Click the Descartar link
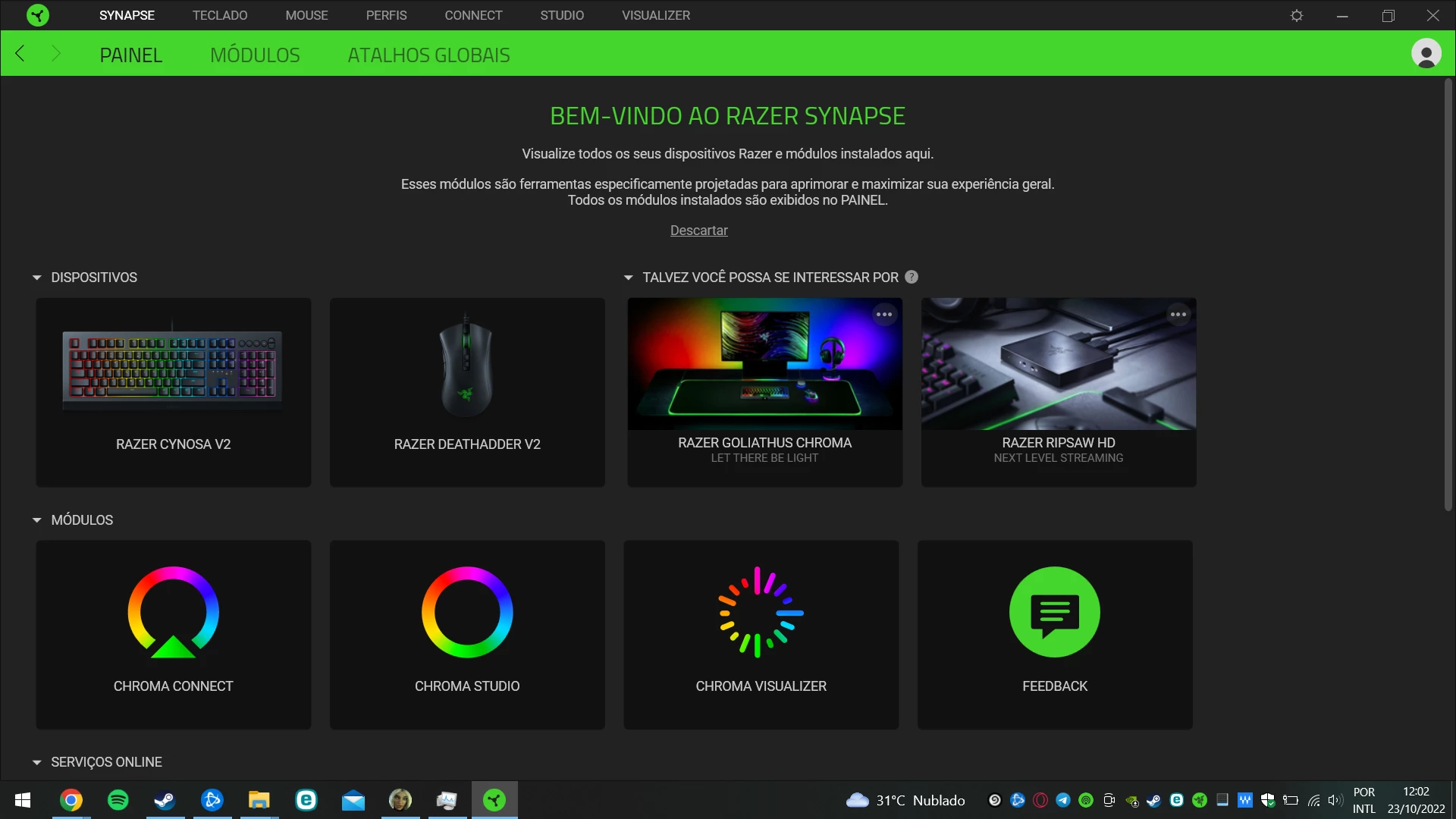Screen dimensions: 1456x819 coord(698,231)
